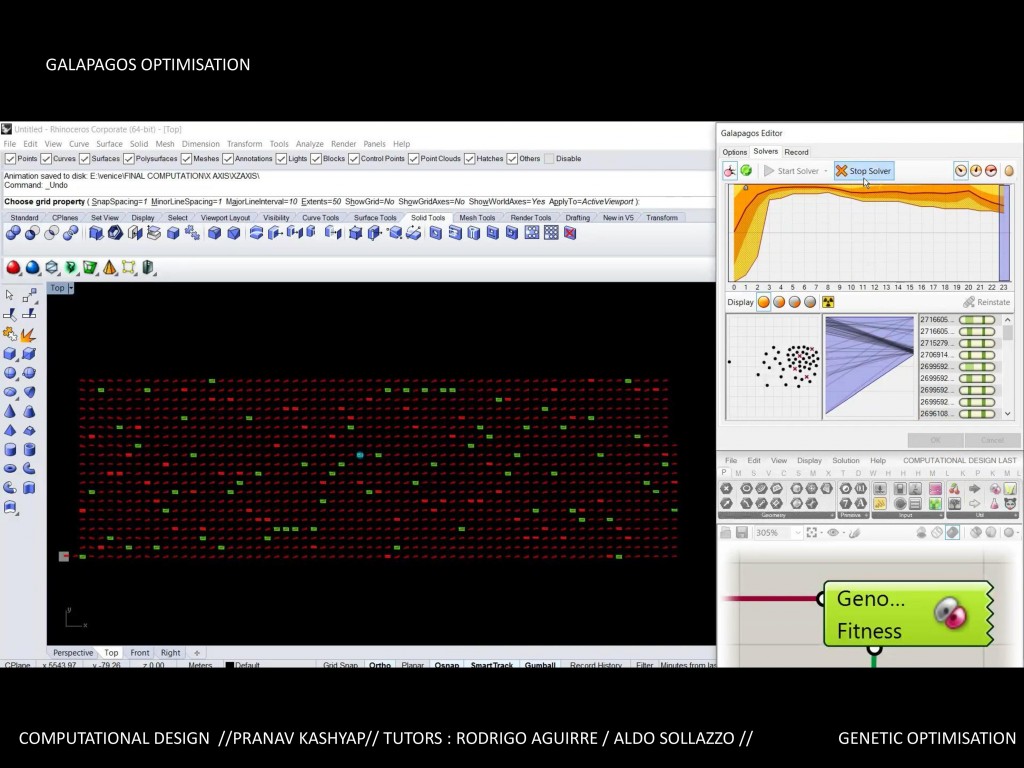Click the radiation symbol display icon
The width and height of the screenshot is (1024, 768).
(x=827, y=302)
